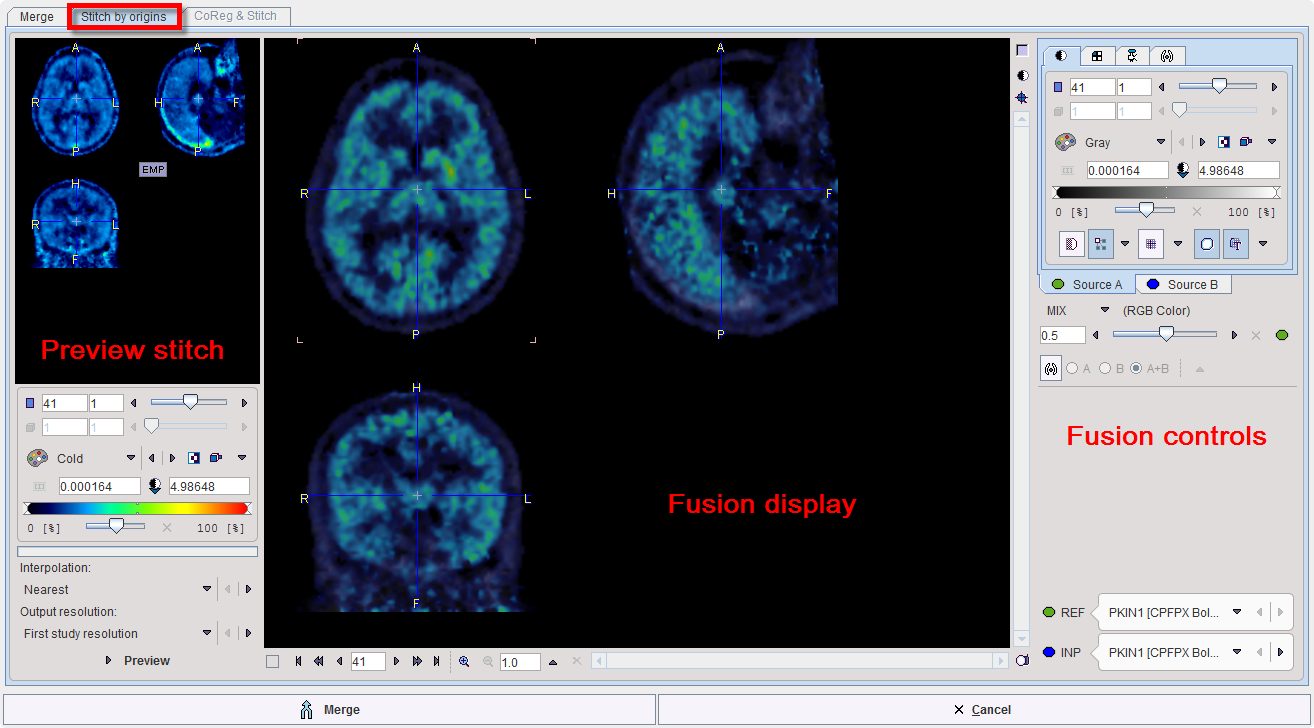Invert the Cold color table
The image size is (1314, 728).
(x=194, y=458)
